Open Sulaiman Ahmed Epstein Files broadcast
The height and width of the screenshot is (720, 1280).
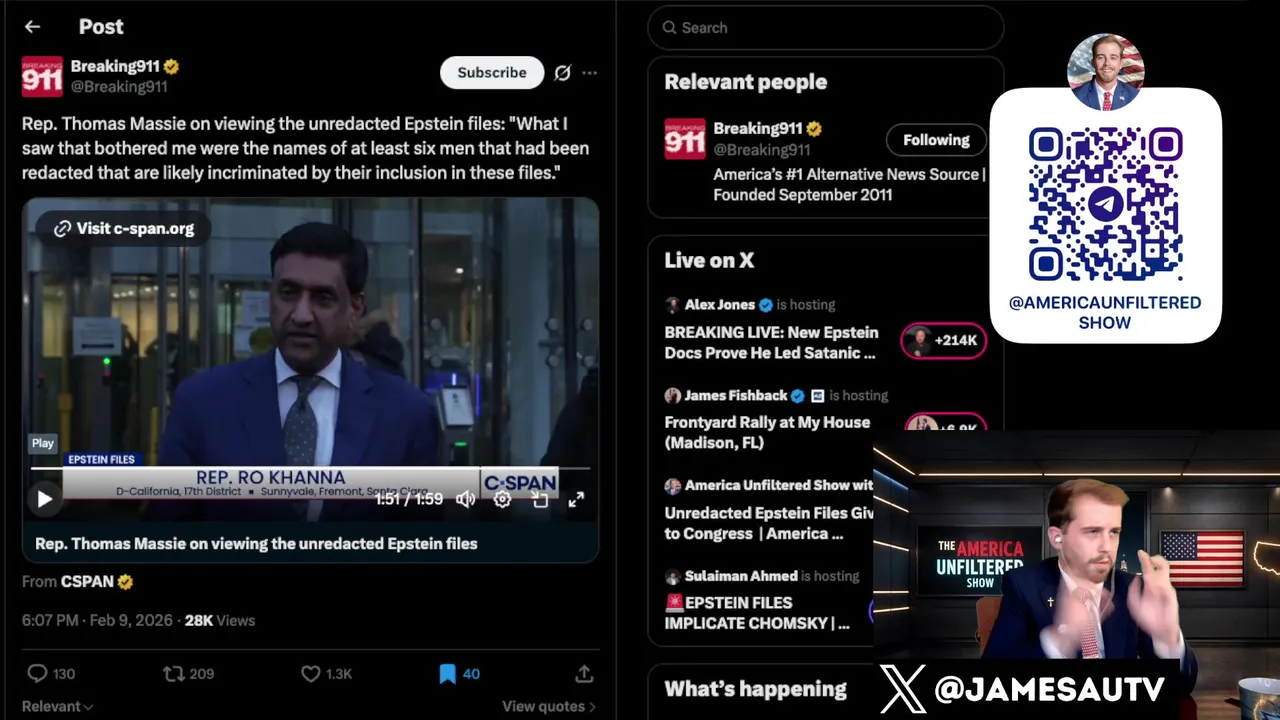click(x=757, y=613)
